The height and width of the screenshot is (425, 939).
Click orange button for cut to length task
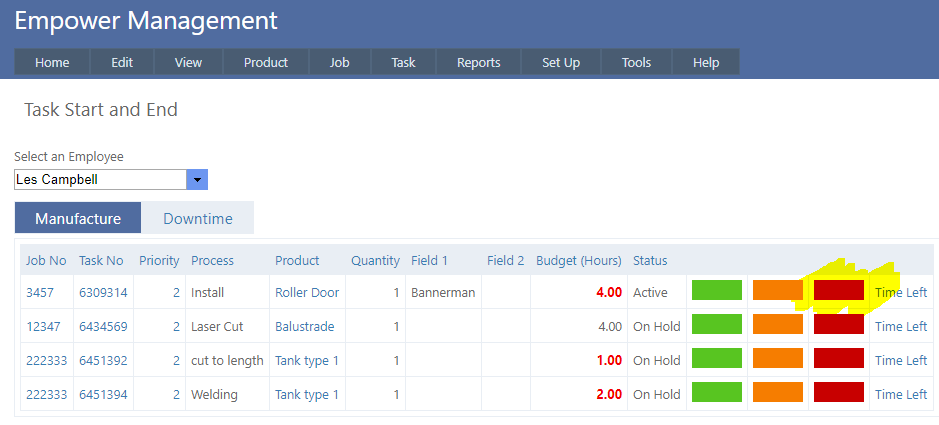[x=777, y=359]
